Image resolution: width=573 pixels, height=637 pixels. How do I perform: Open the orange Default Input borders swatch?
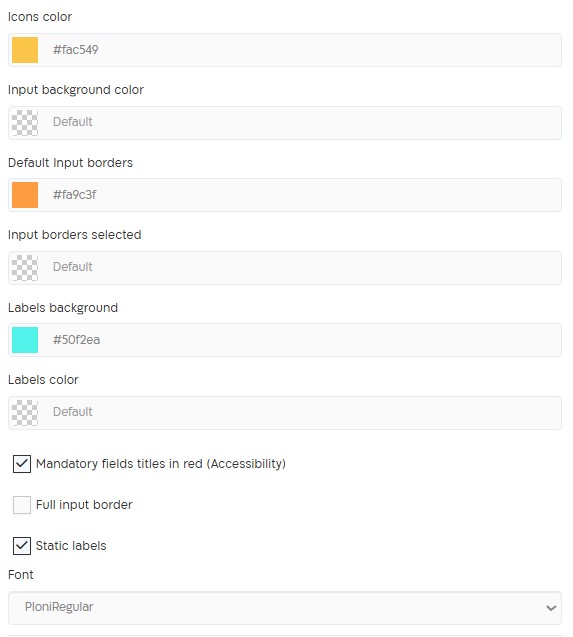[25, 195]
